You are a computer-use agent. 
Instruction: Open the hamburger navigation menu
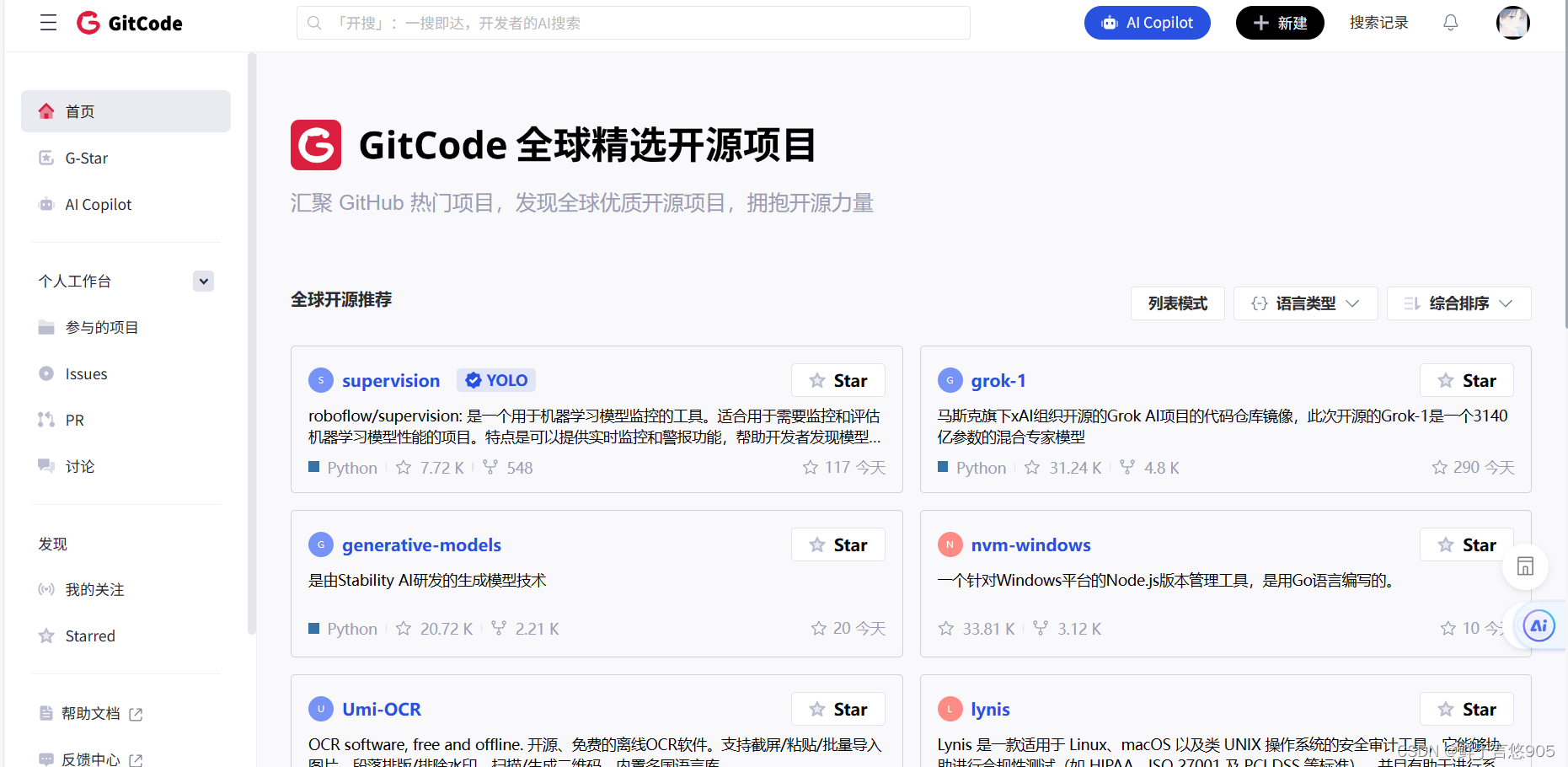(x=48, y=23)
